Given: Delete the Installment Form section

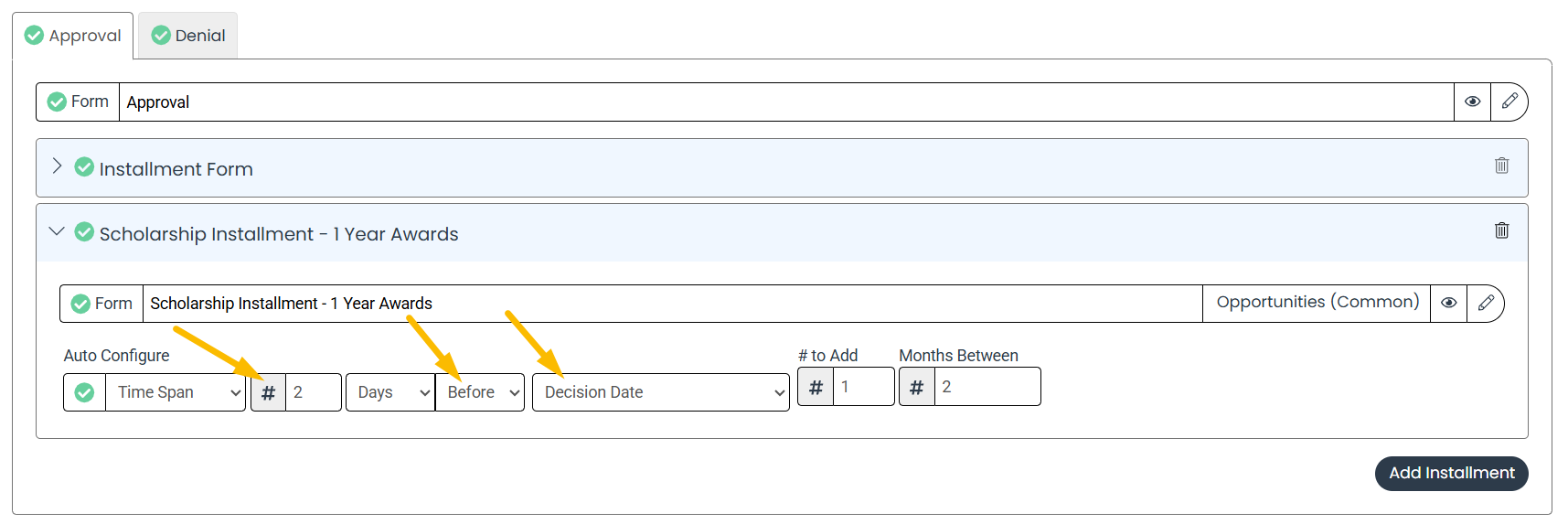Looking at the screenshot, I should click(1501, 166).
